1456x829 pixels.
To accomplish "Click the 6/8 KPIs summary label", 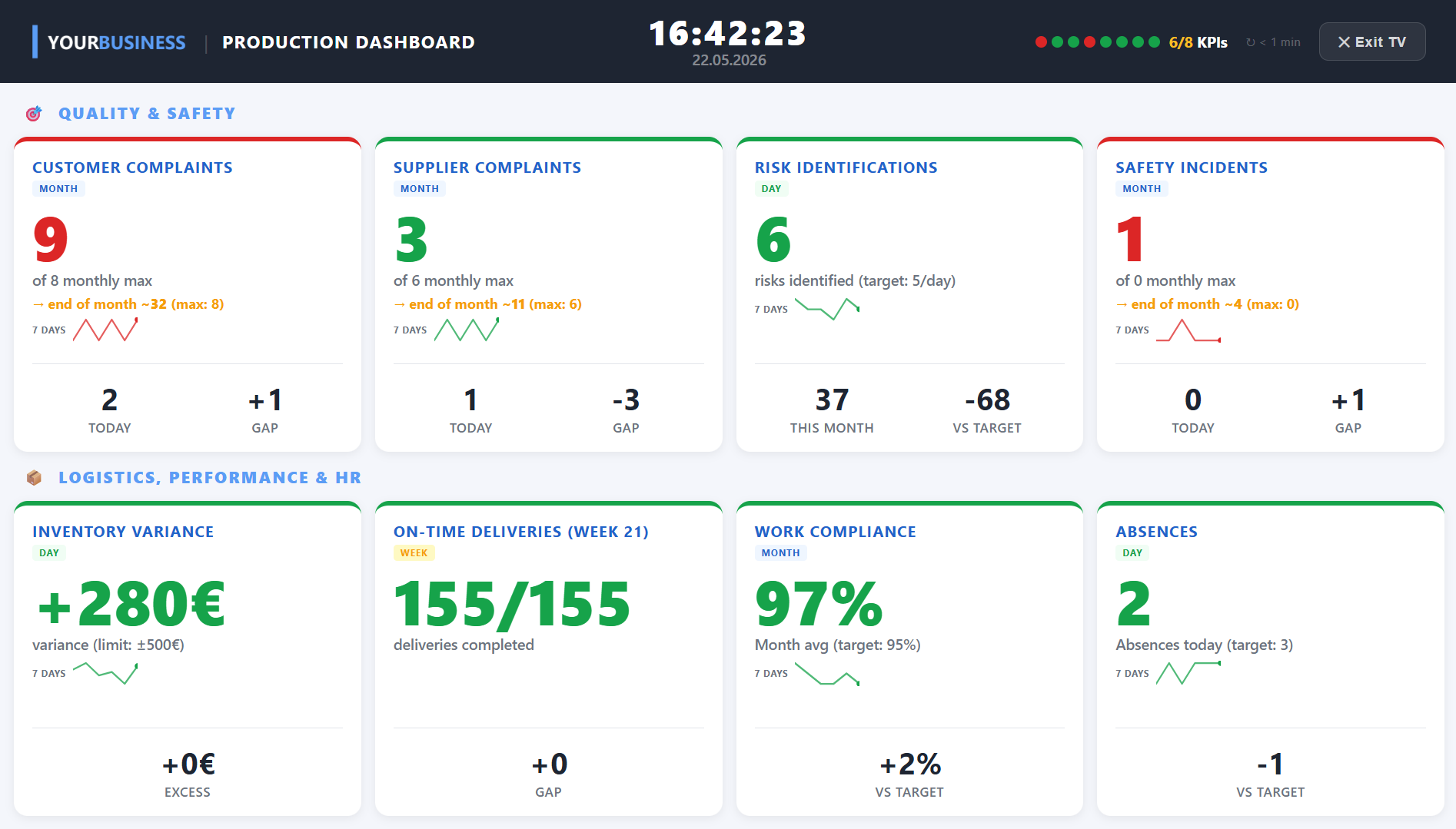I will pos(1198,42).
